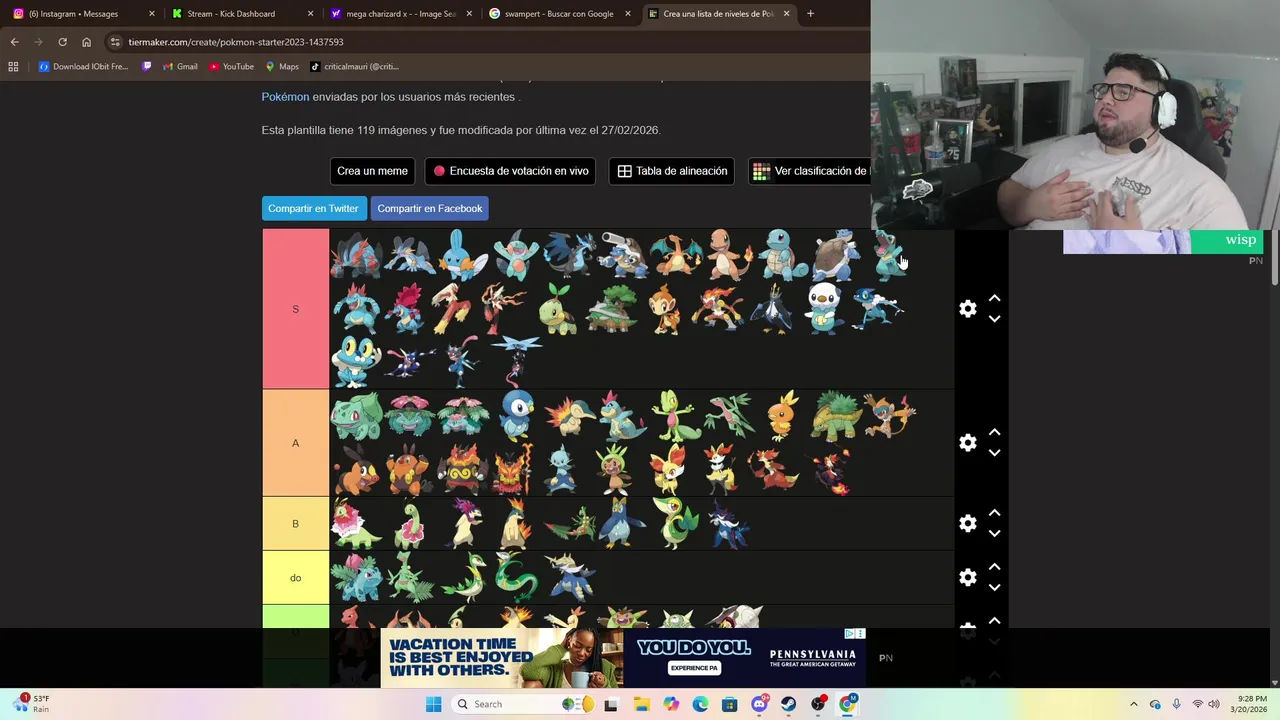Viewport: 1280px width, 720px height.
Task: Close the Kick Dashboard tab
Action: [310, 14]
